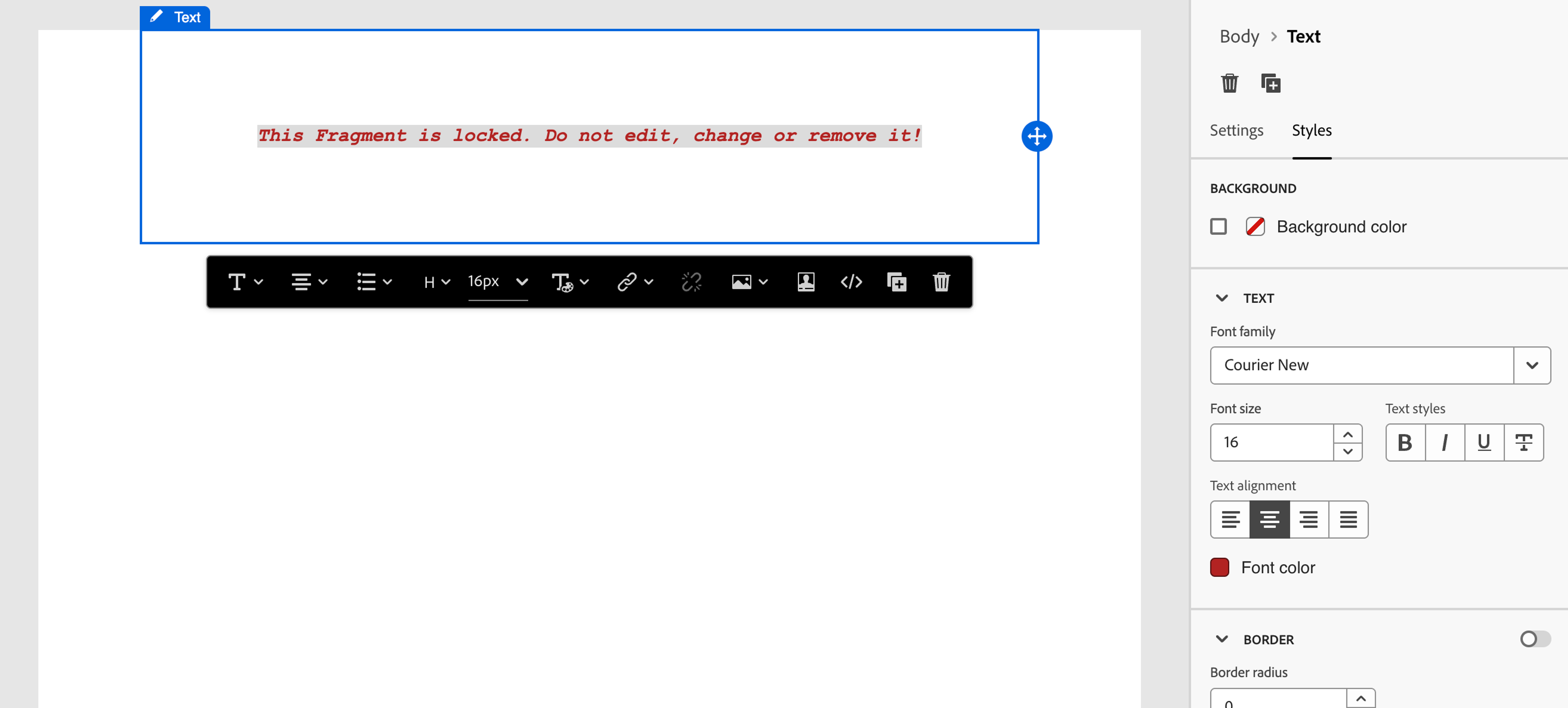
Task: Enable the Background color checkbox
Action: [1219, 227]
